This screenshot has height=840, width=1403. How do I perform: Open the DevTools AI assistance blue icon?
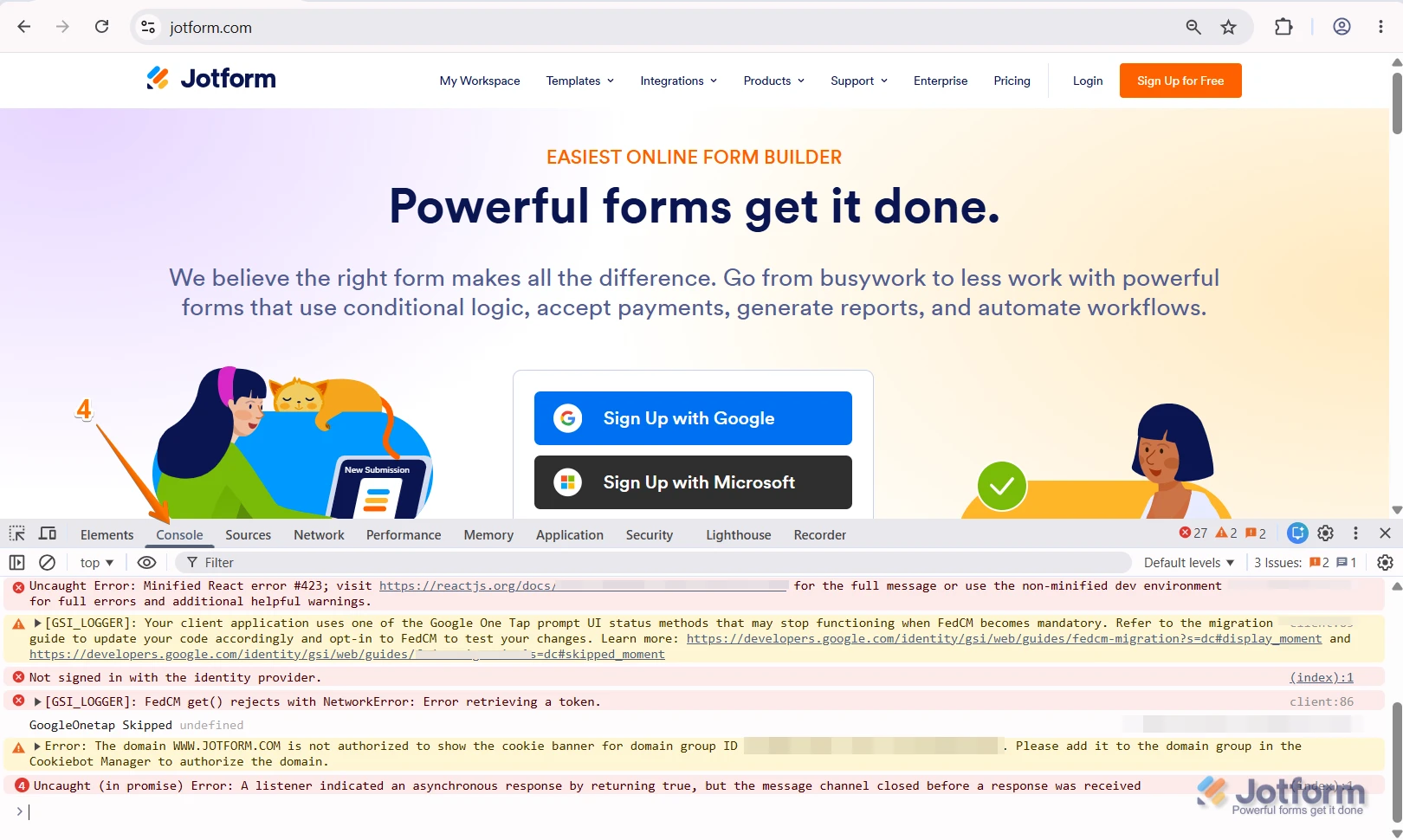tap(1296, 533)
